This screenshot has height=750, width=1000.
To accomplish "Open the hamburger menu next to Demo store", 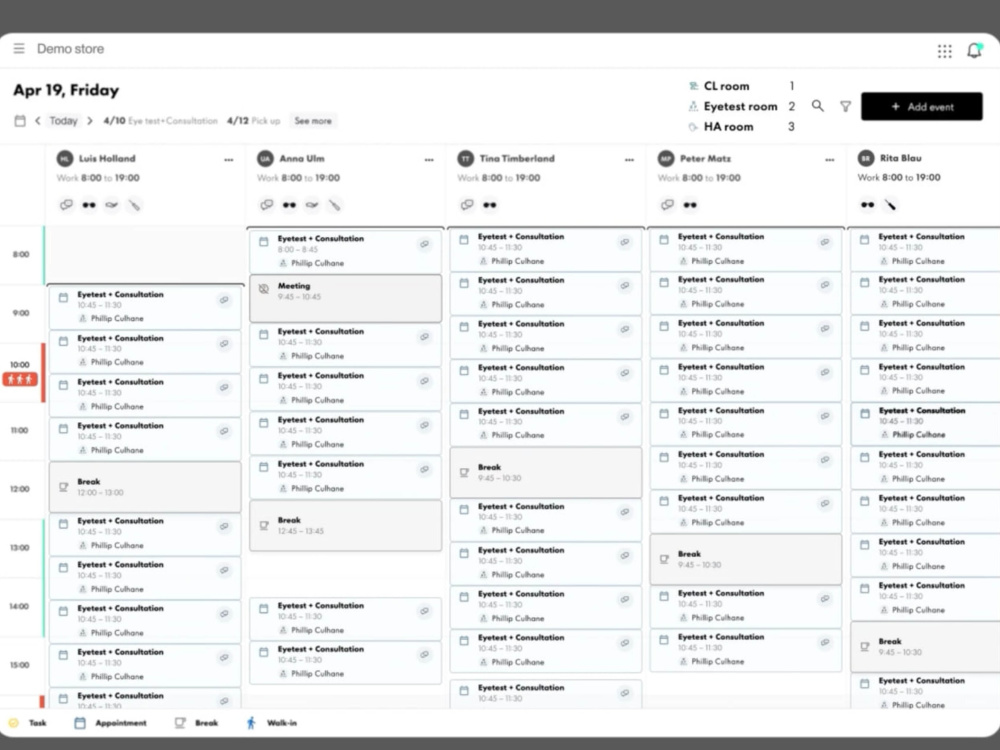I will pos(19,48).
